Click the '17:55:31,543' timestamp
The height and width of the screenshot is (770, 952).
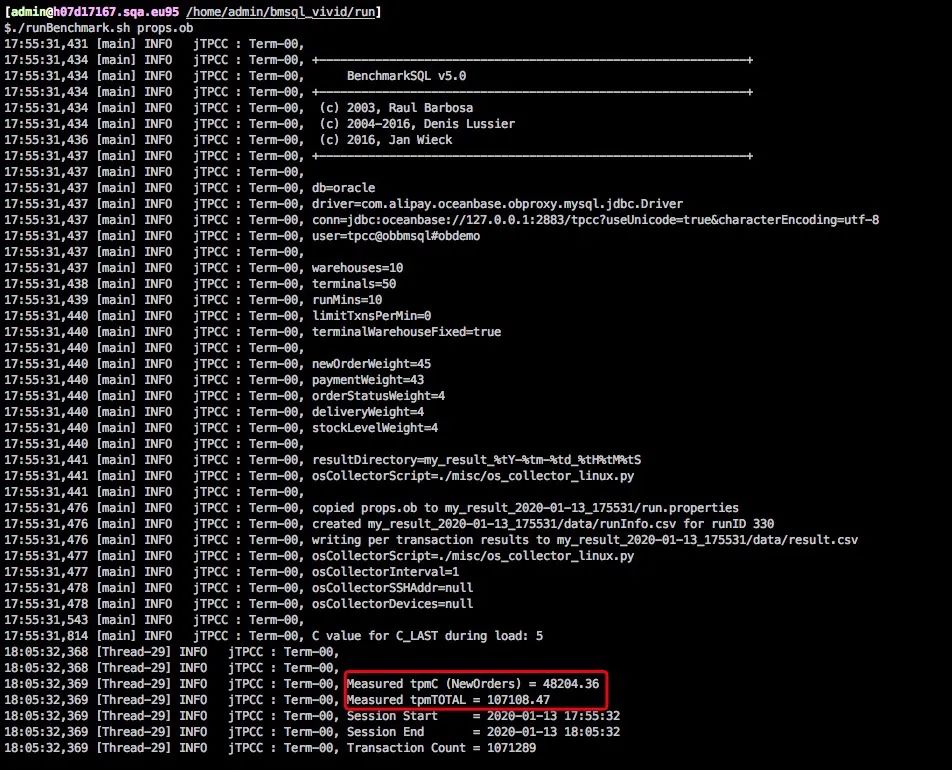click(46, 620)
